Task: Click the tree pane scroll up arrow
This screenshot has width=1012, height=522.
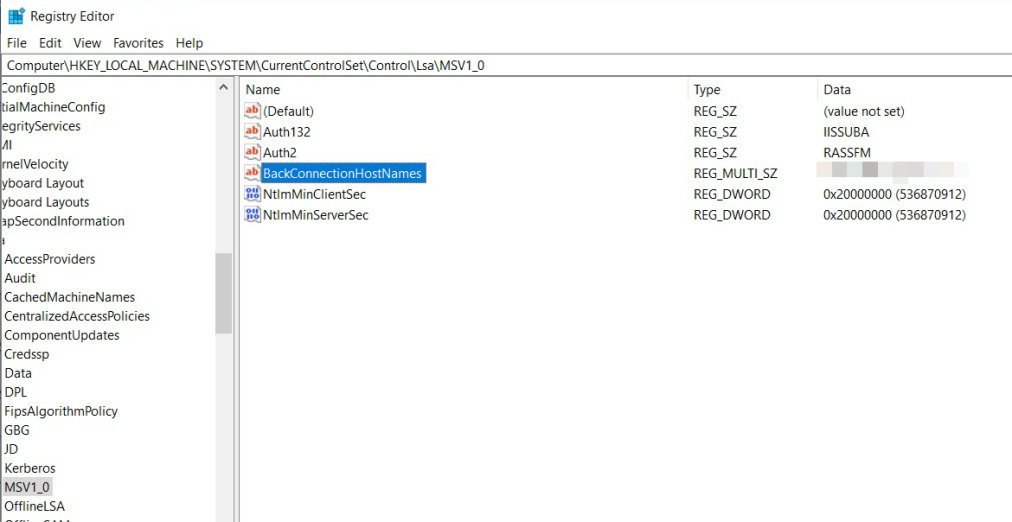Action: pyautogui.click(x=223, y=89)
